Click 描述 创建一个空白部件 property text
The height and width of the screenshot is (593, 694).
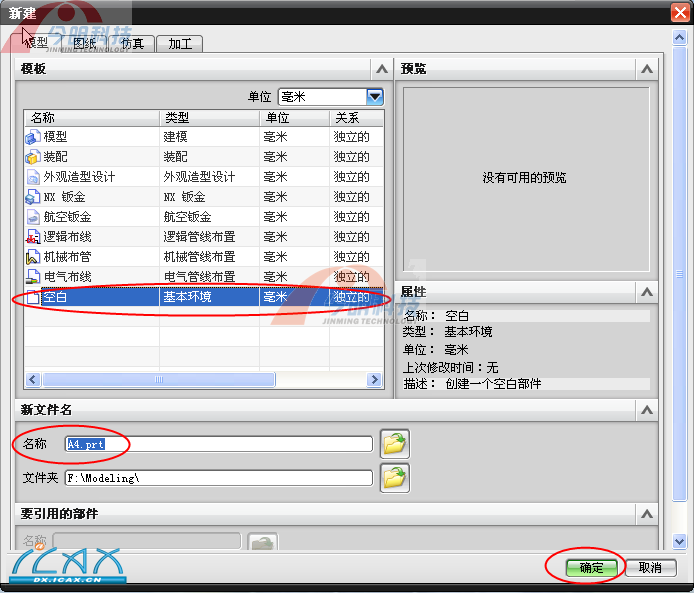coord(472,384)
